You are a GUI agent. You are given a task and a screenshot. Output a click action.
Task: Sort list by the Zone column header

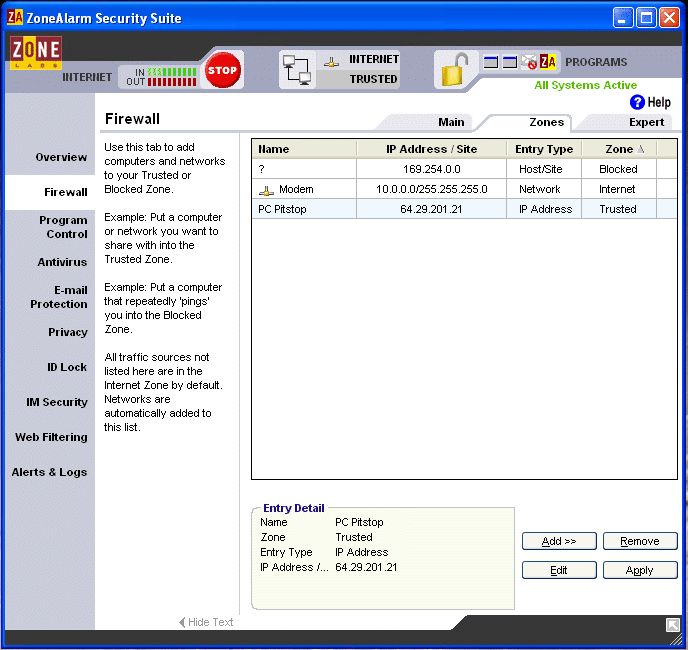pyautogui.click(x=619, y=149)
